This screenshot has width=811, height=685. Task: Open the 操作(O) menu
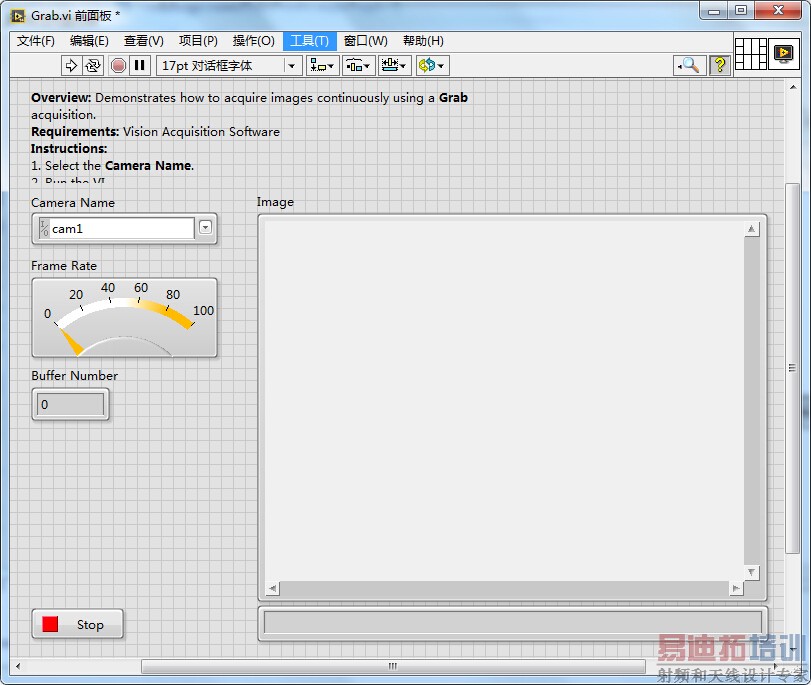253,41
